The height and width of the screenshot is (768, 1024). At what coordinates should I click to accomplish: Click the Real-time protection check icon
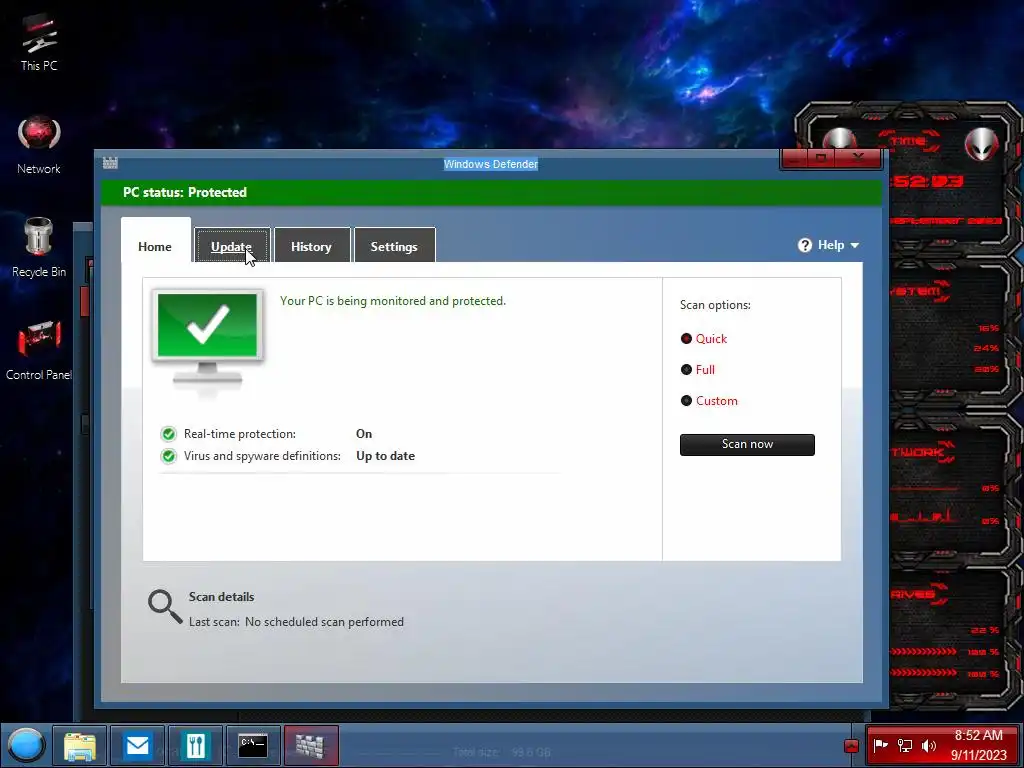(x=168, y=434)
